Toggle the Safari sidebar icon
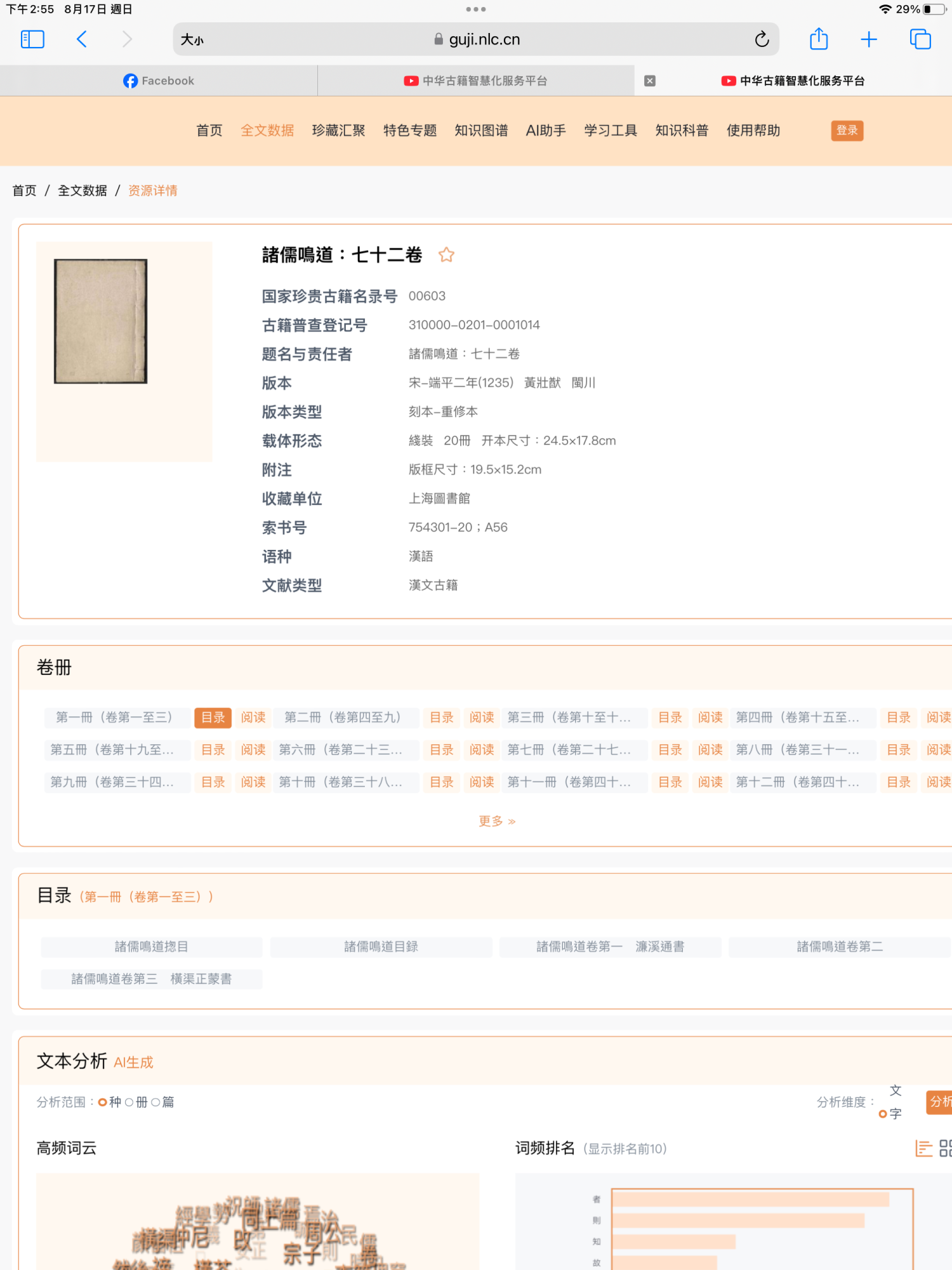 [x=32, y=39]
